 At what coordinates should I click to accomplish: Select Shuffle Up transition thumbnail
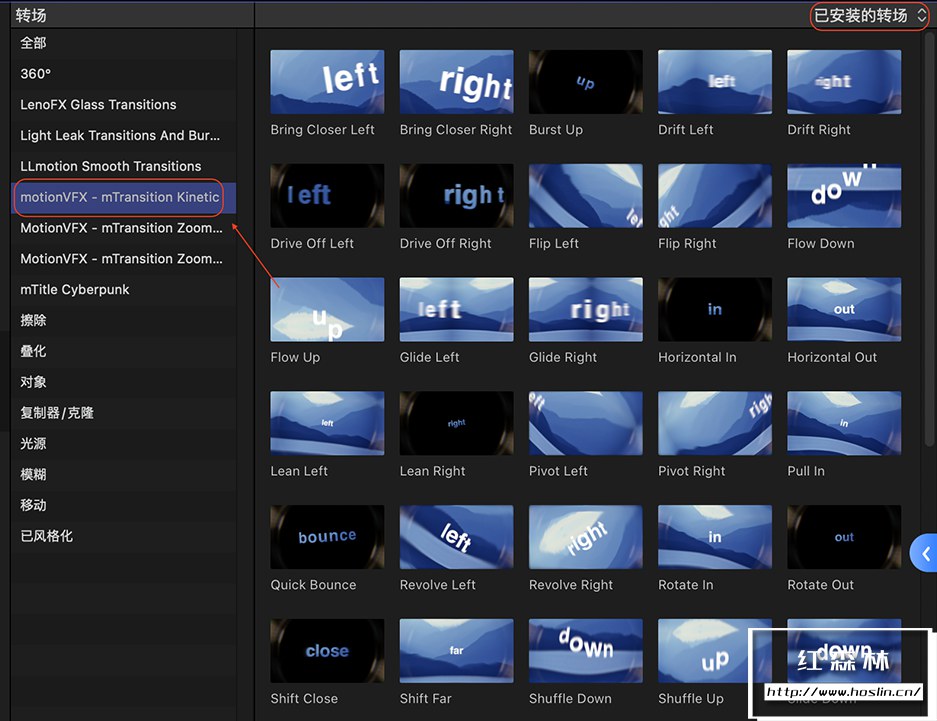pyautogui.click(x=715, y=651)
